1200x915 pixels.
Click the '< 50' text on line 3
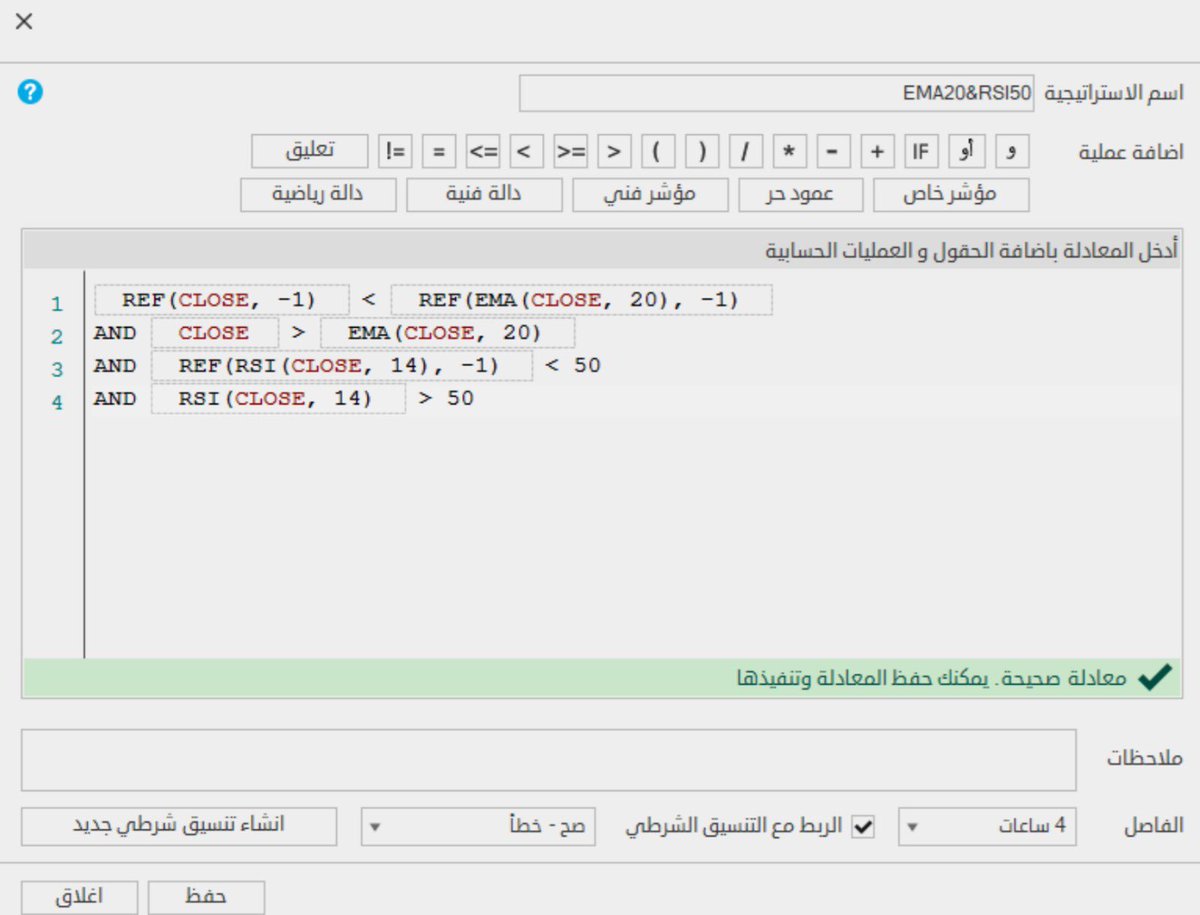click(x=572, y=366)
